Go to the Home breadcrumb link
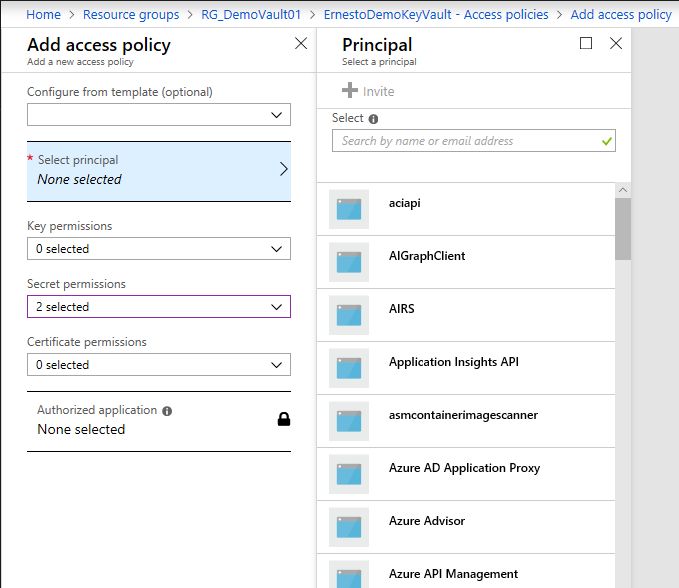The image size is (679, 588). (43, 14)
